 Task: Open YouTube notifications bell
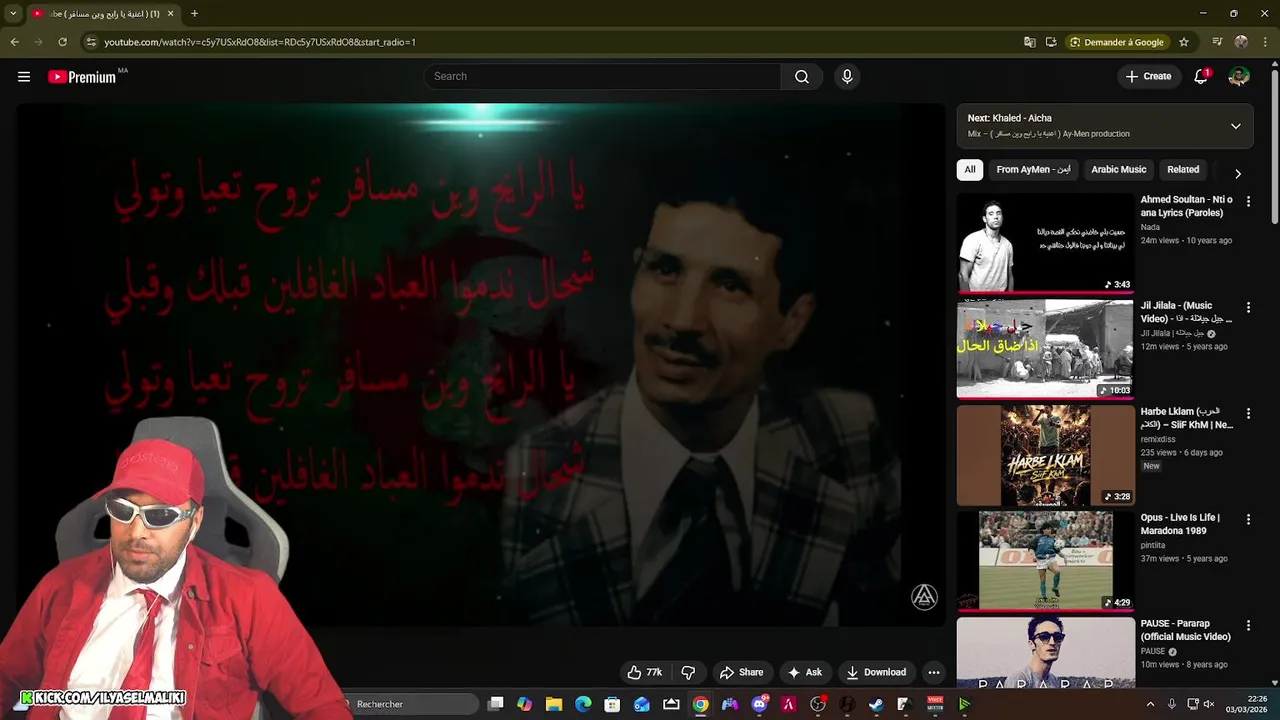(1201, 77)
